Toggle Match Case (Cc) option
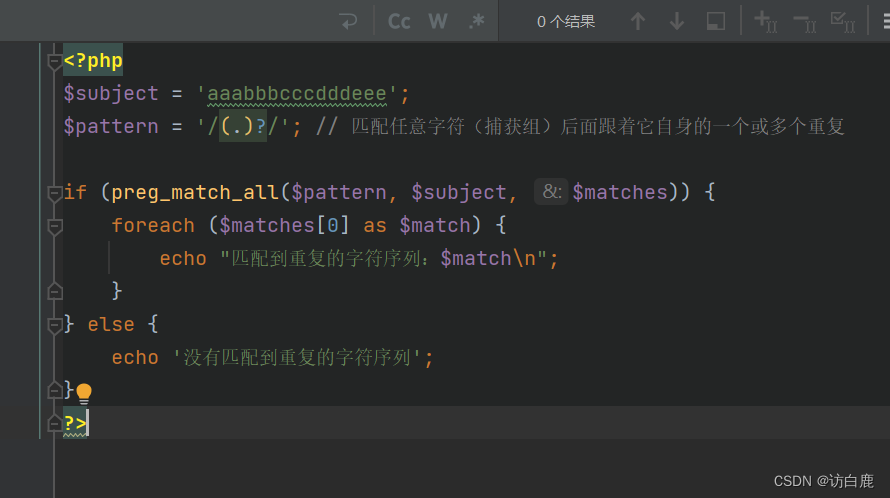Screen dimensions: 890x498 point(399,22)
